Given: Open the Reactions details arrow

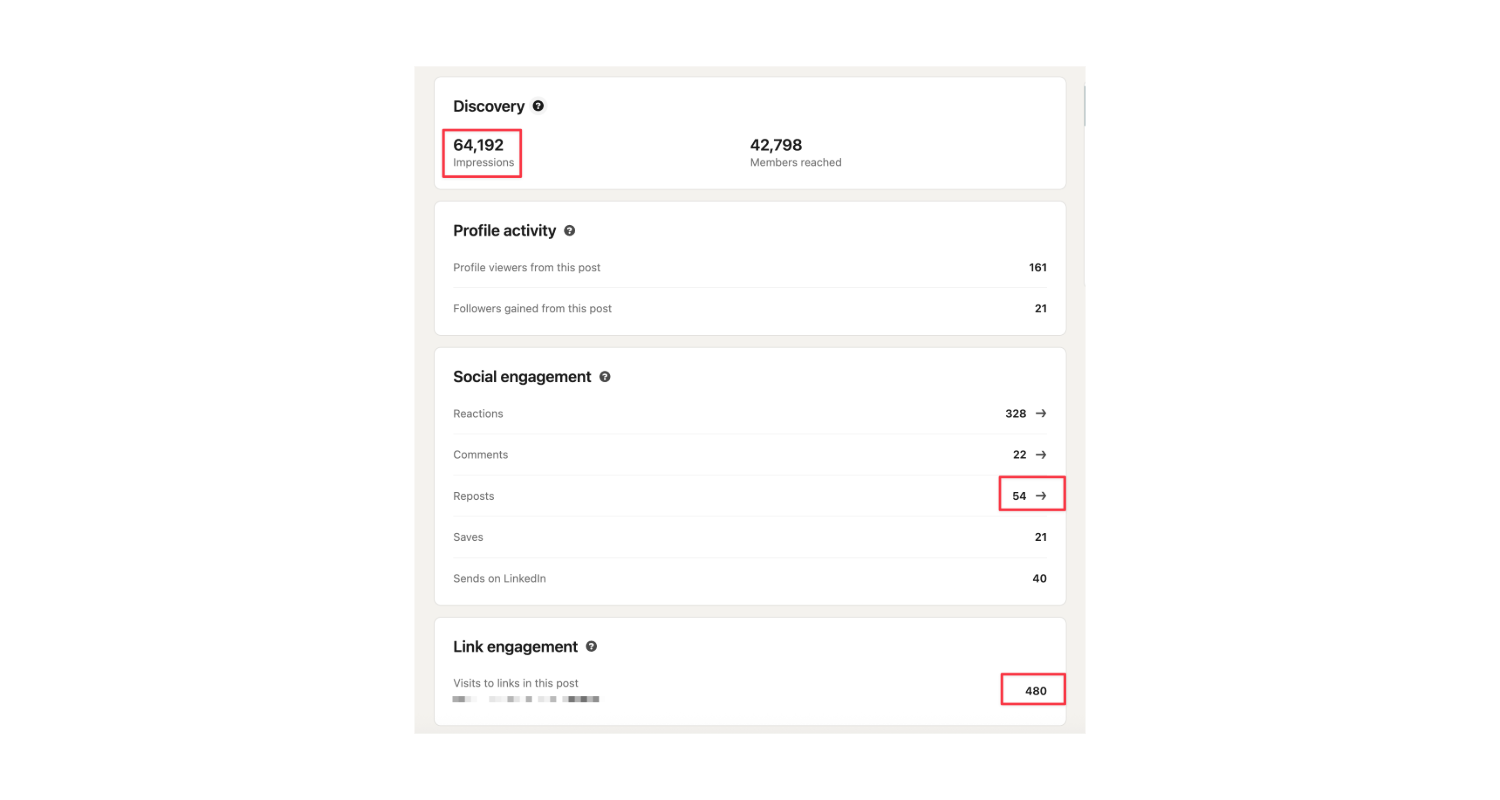Looking at the screenshot, I should pyautogui.click(x=1041, y=413).
